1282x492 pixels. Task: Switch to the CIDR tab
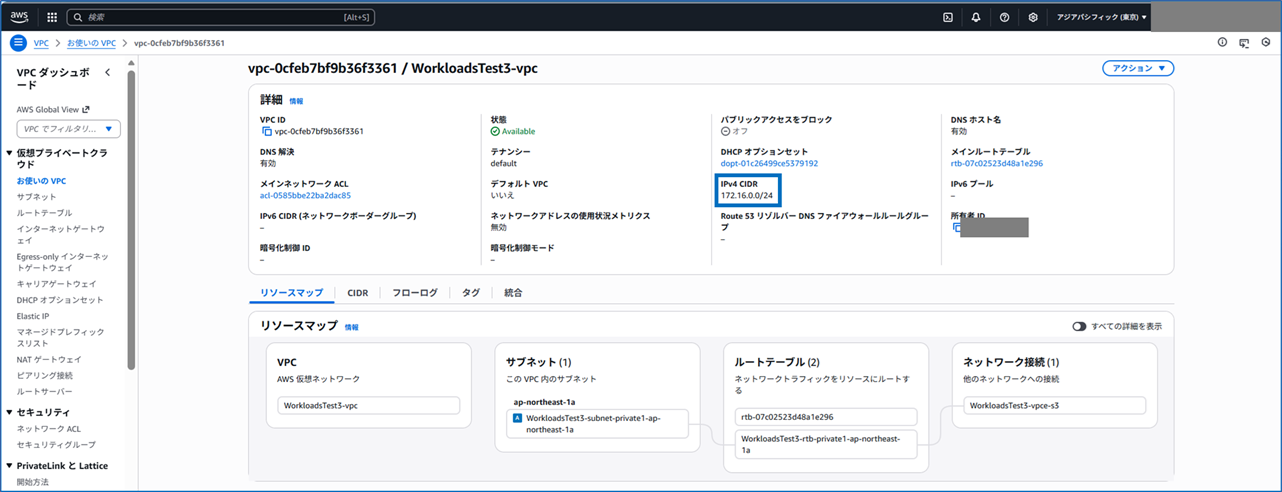pyautogui.click(x=357, y=293)
